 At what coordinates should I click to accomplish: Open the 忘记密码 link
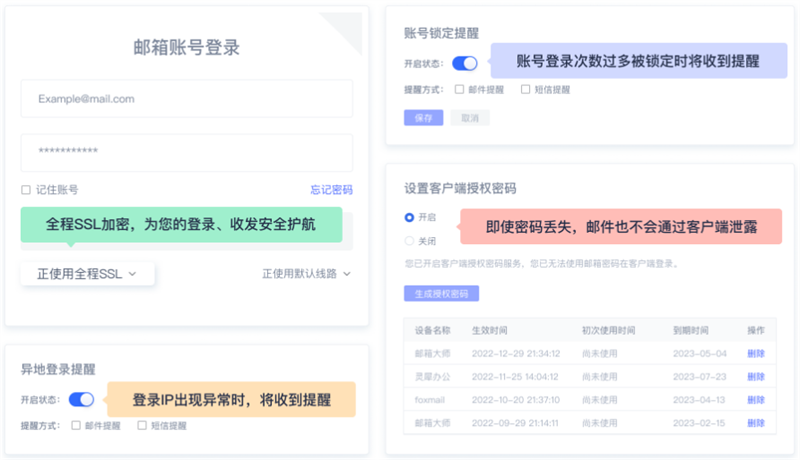332,190
